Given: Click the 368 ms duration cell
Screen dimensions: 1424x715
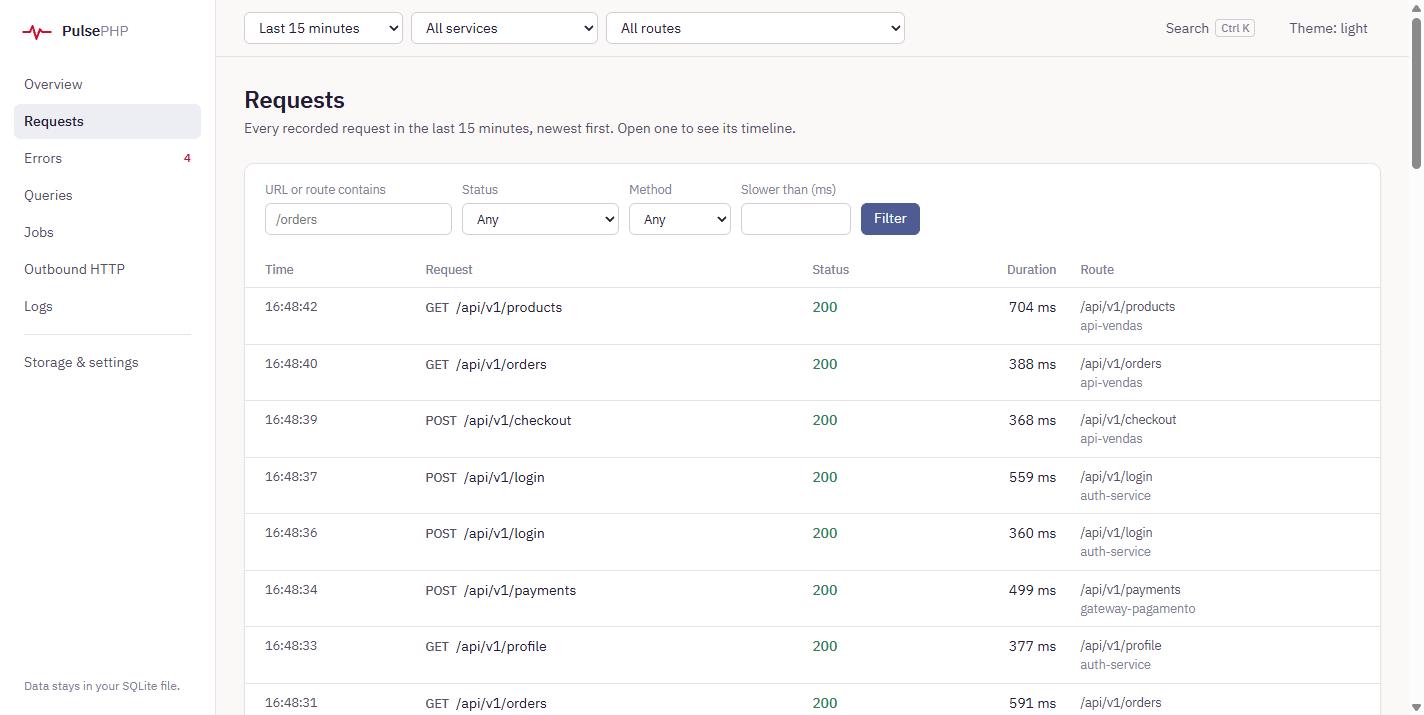Looking at the screenshot, I should pyautogui.click(x=1032, y=420).
